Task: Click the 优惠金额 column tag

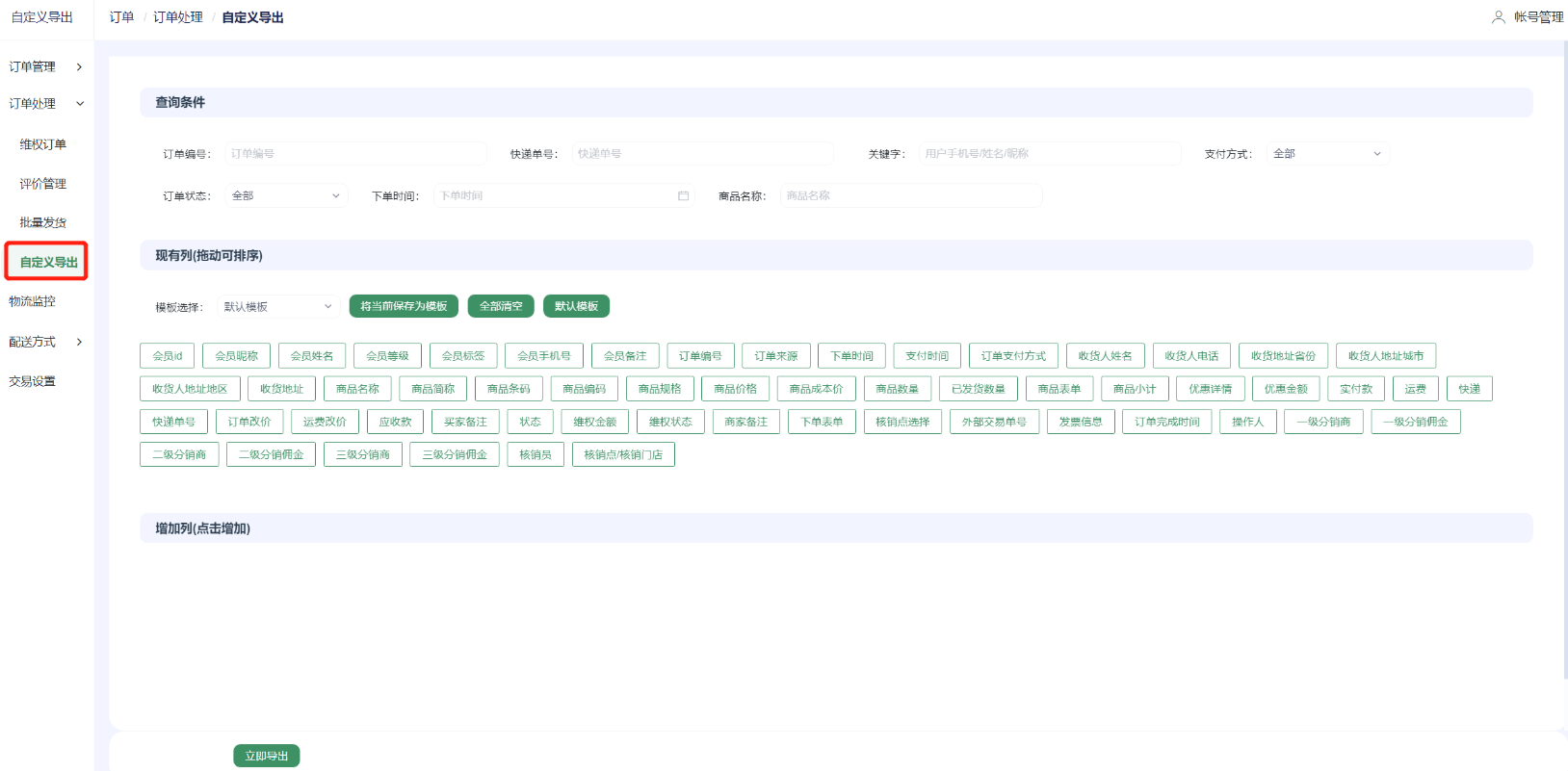Action: [1286, 389]
